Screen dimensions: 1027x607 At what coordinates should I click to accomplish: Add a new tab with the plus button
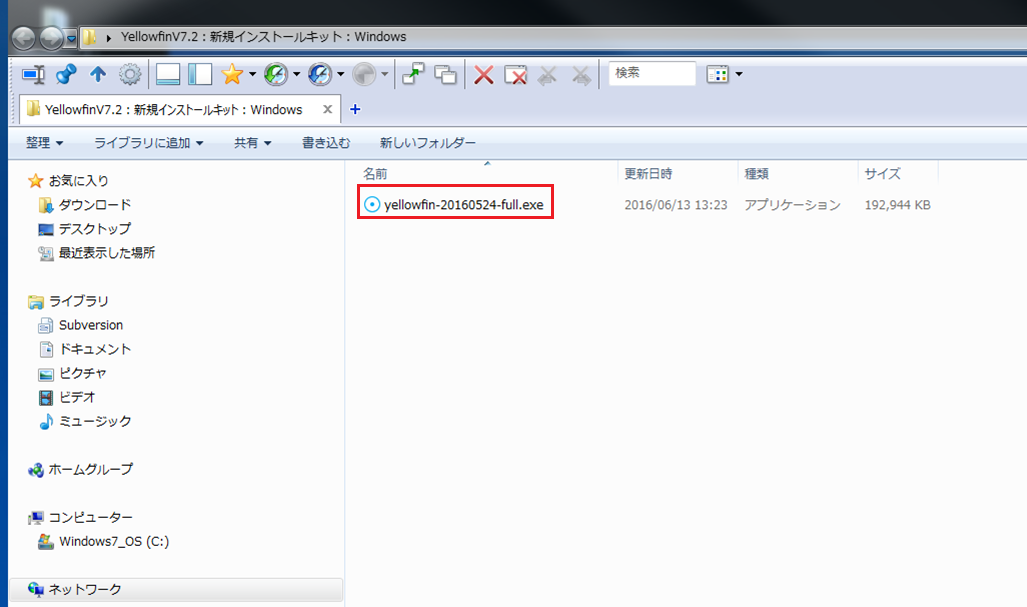pyautogui.click(x=355, y=109)
